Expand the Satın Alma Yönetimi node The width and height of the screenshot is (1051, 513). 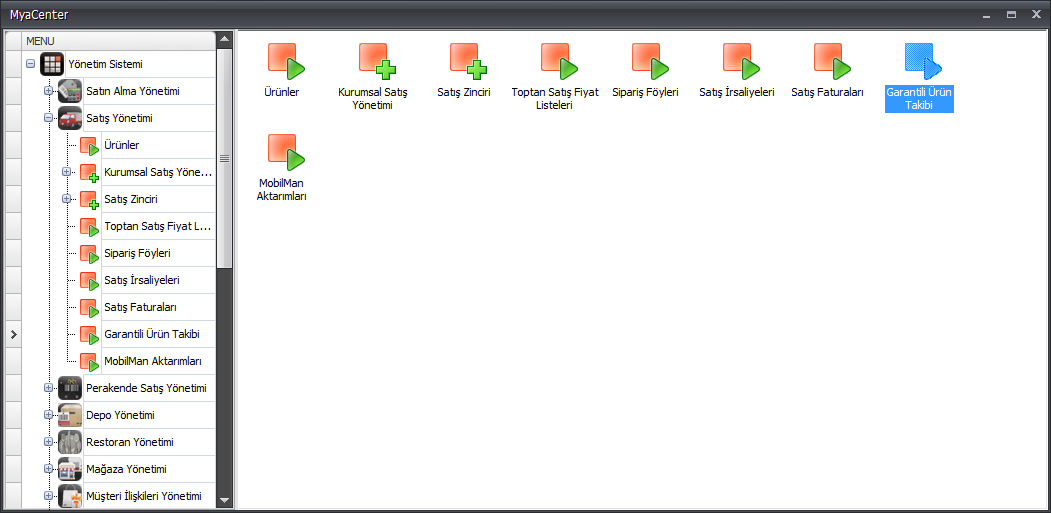click(48, 91)
